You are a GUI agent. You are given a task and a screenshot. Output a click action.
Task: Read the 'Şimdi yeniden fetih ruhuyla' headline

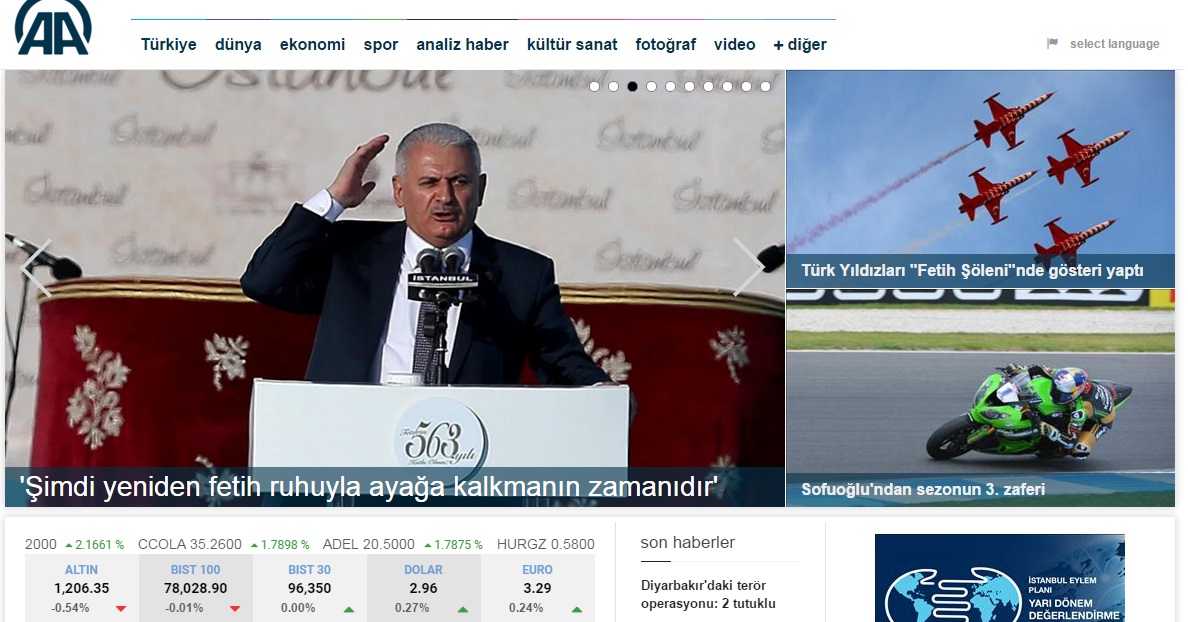[x=368, y=486]
